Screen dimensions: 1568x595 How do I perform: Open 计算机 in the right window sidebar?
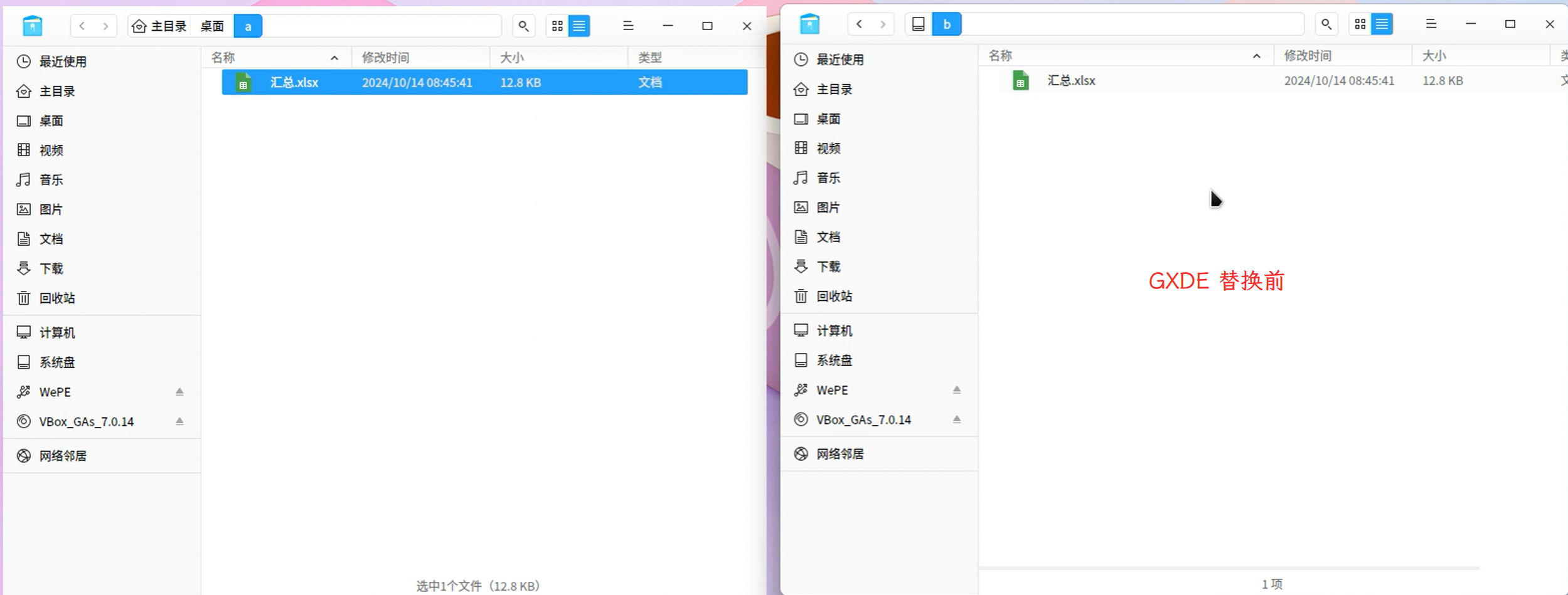tap(880, 330)
